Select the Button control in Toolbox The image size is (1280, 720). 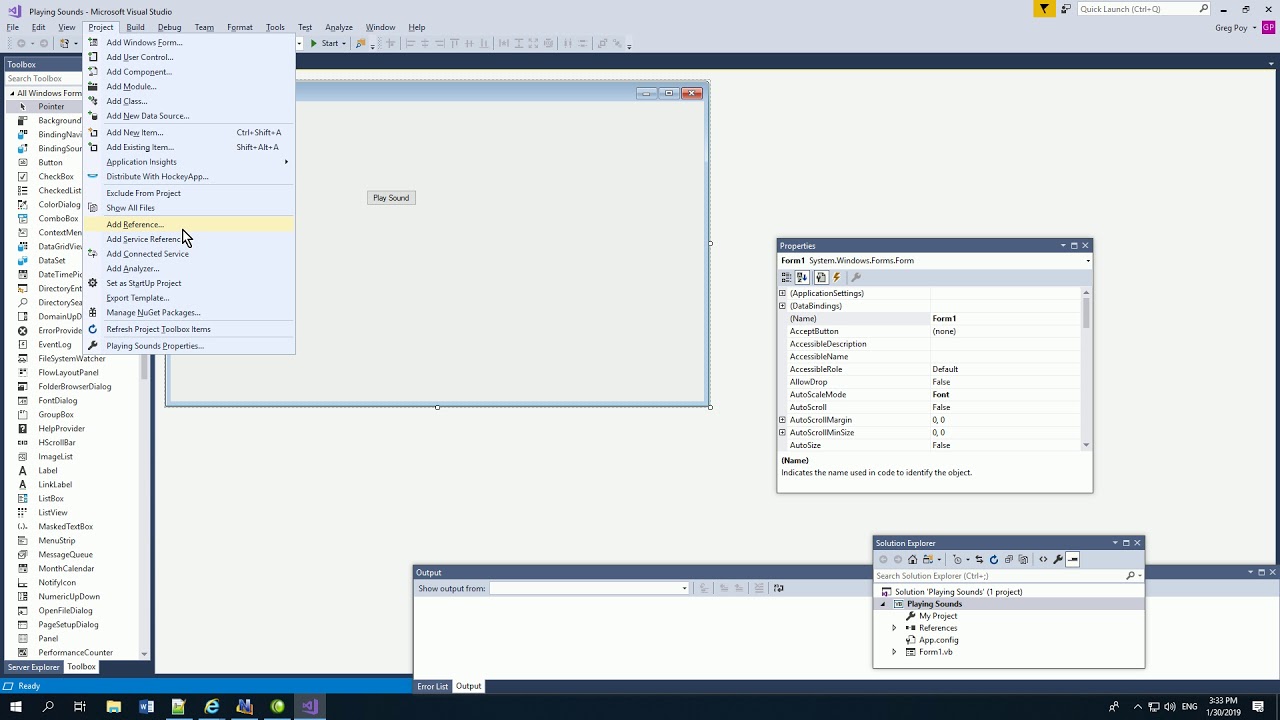pos(50,162)
